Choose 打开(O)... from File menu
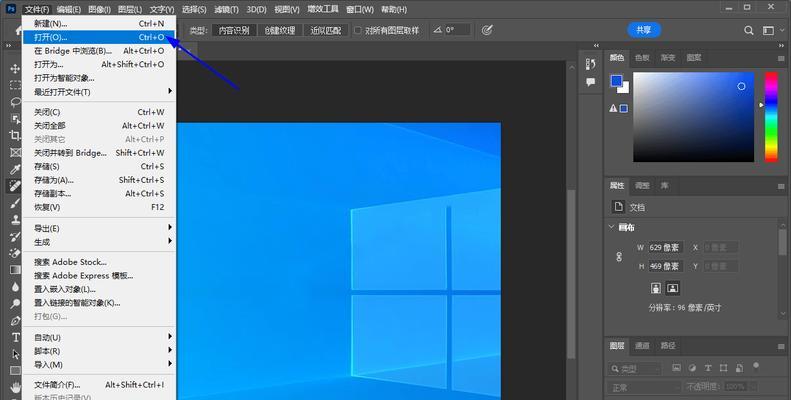 (x=100, y=37)
